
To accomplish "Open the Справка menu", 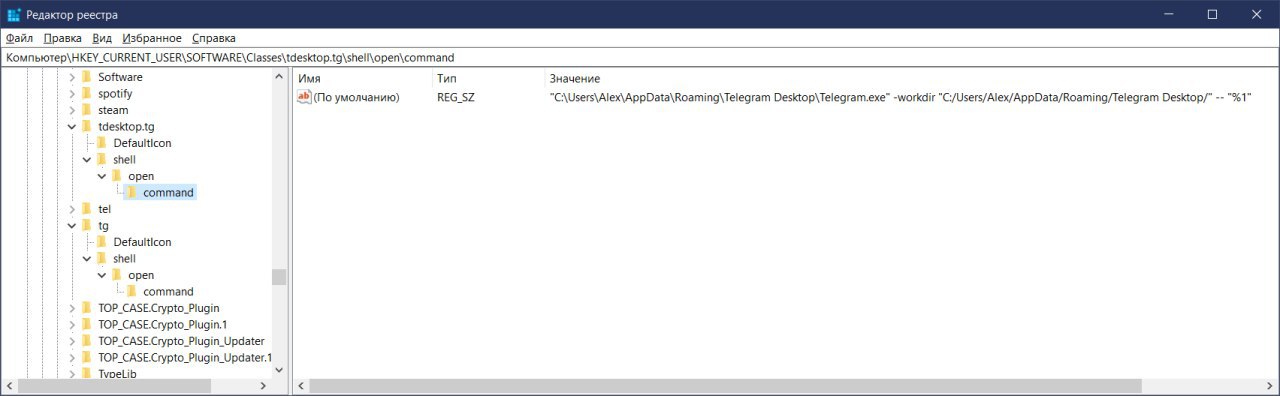I will coord(213,38).
